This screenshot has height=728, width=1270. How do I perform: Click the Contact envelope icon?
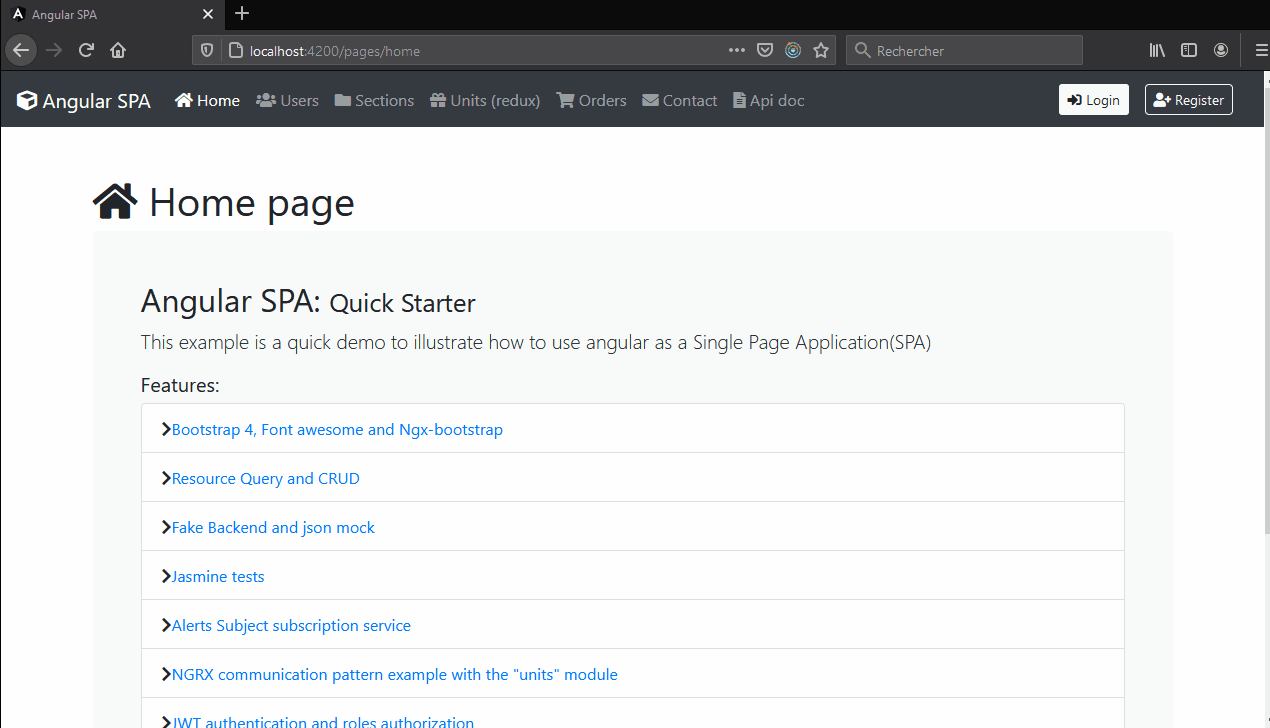tap(651, 99)
